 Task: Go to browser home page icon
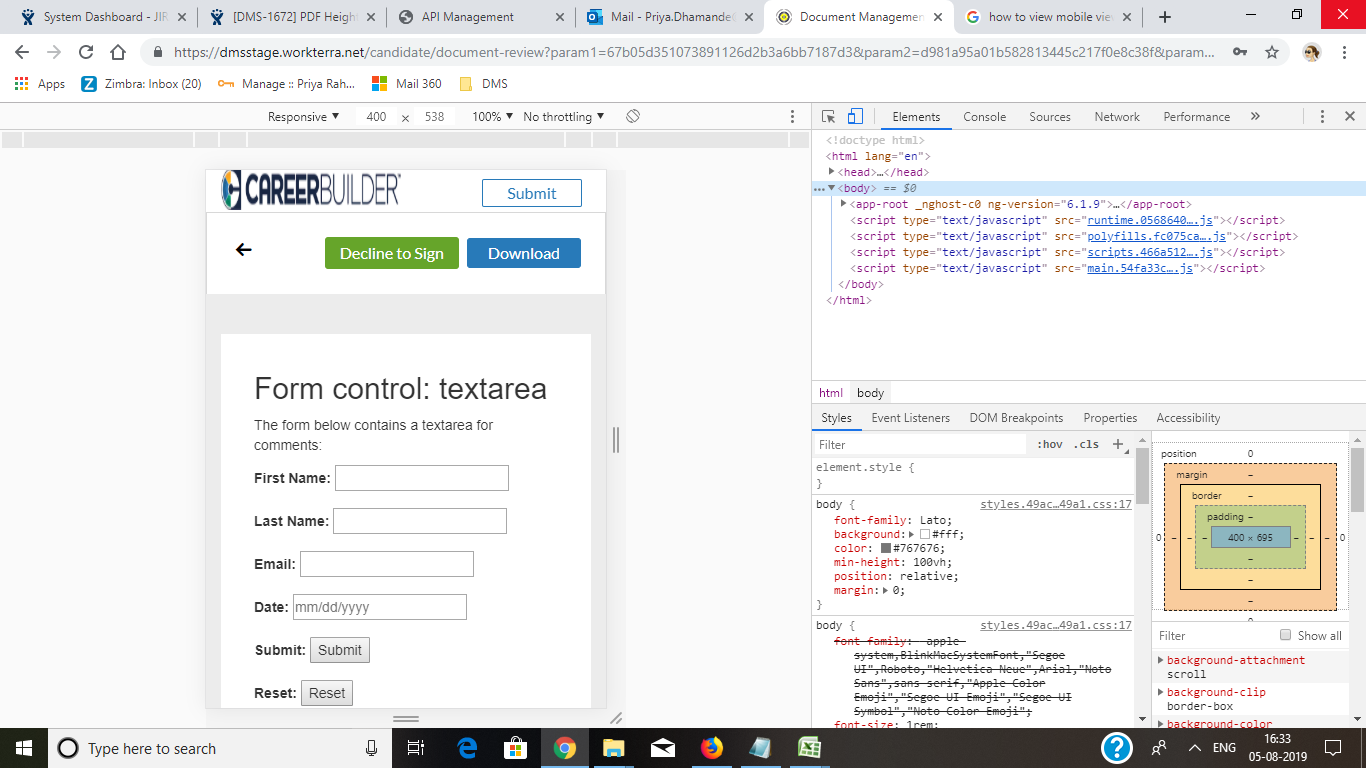(x=118, y=52)
